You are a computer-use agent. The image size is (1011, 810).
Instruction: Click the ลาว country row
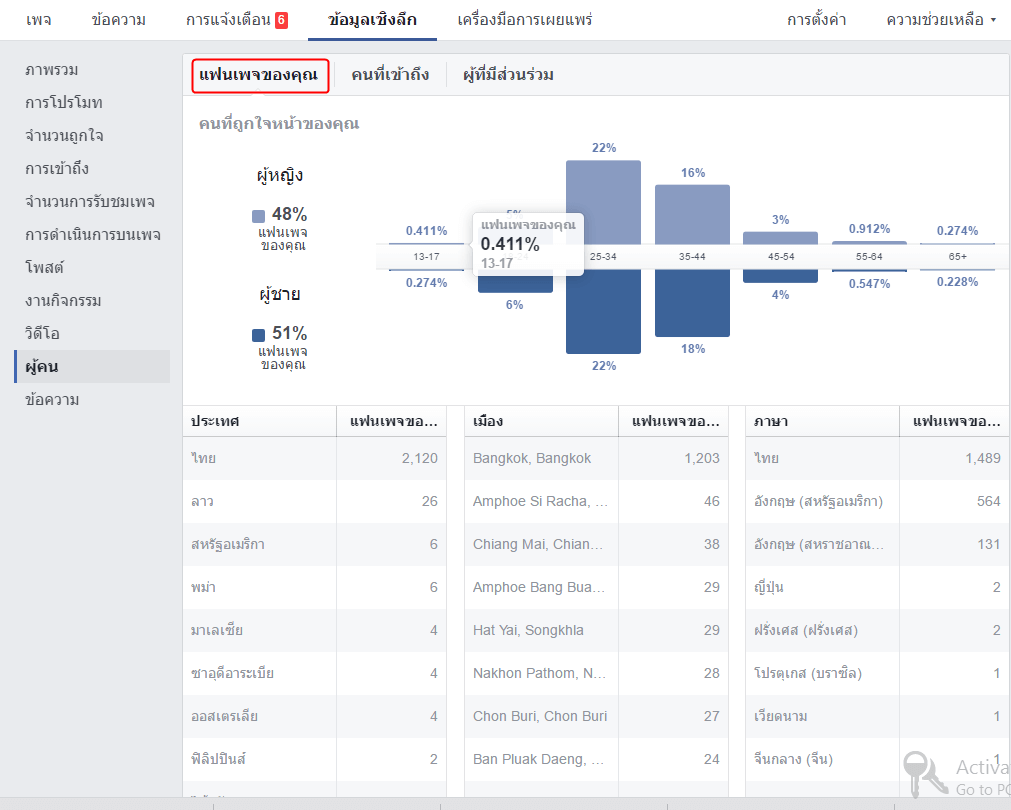315,501
